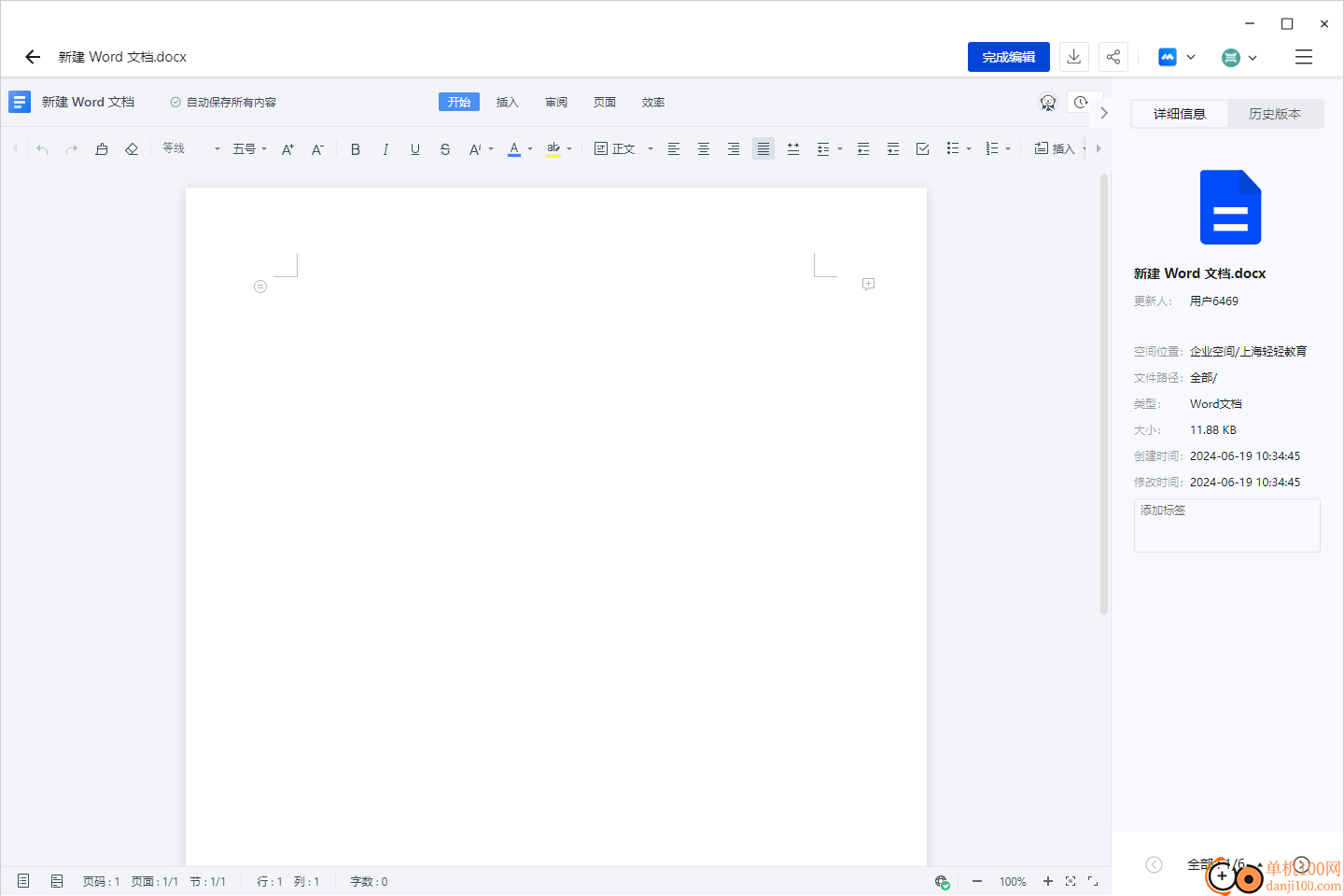Apply the font color A button
This screenshot has height=896, width=1344.
pyautogui.click(x=514, y=149)
